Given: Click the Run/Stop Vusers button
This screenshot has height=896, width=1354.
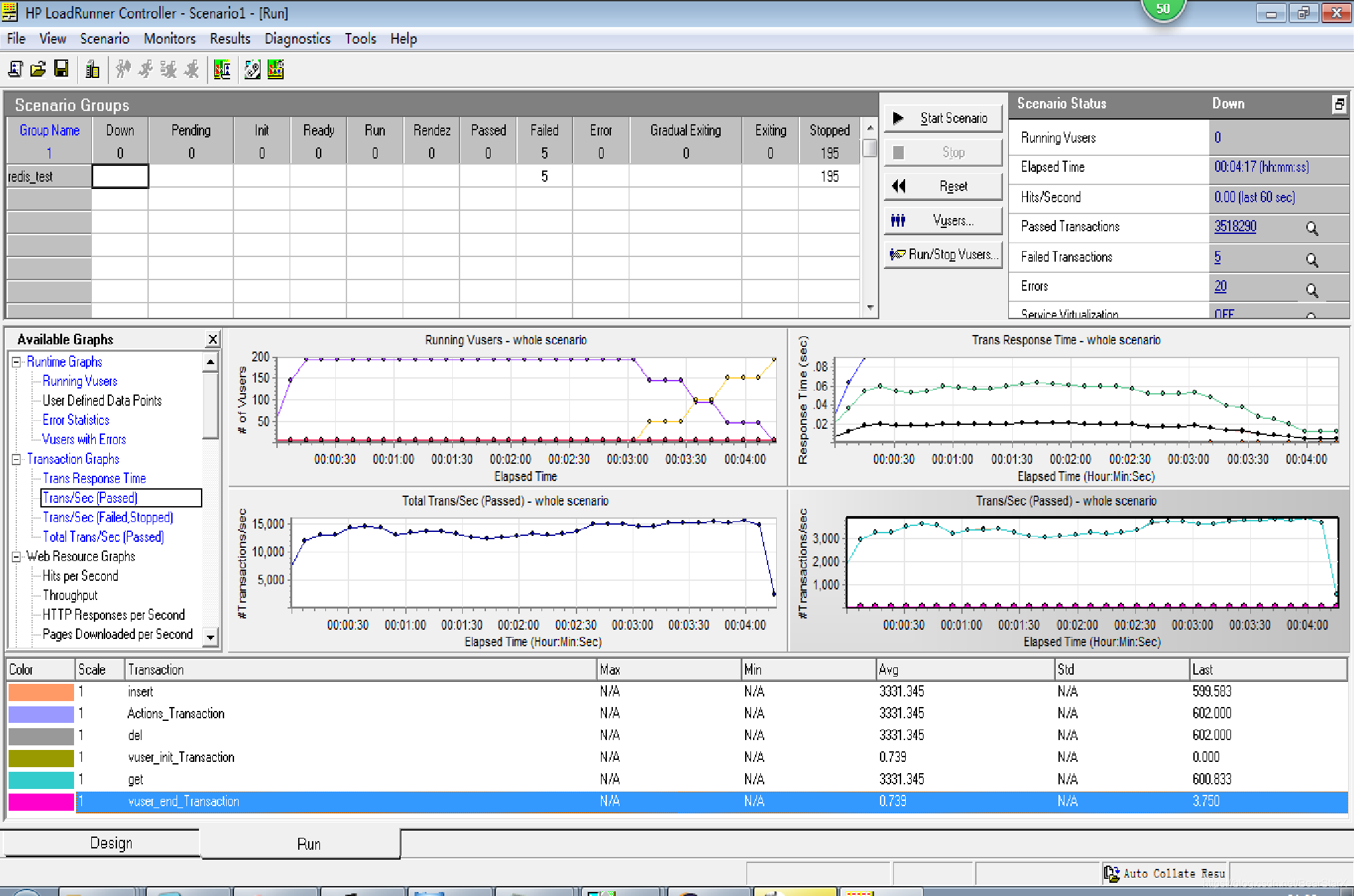Looking at the screenshot, I should tap(943, 254).
